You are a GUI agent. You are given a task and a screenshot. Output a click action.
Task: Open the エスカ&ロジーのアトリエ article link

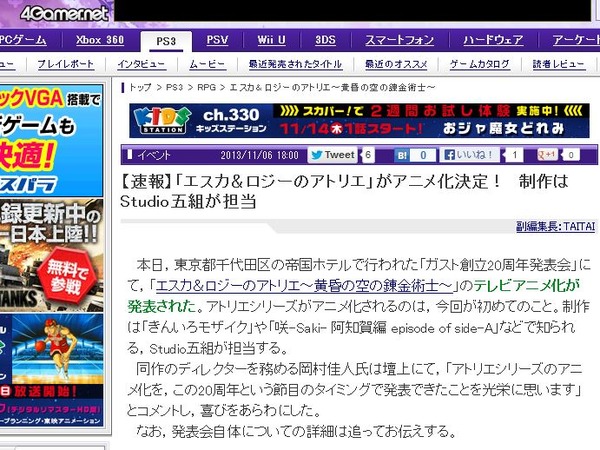[304, 285]
